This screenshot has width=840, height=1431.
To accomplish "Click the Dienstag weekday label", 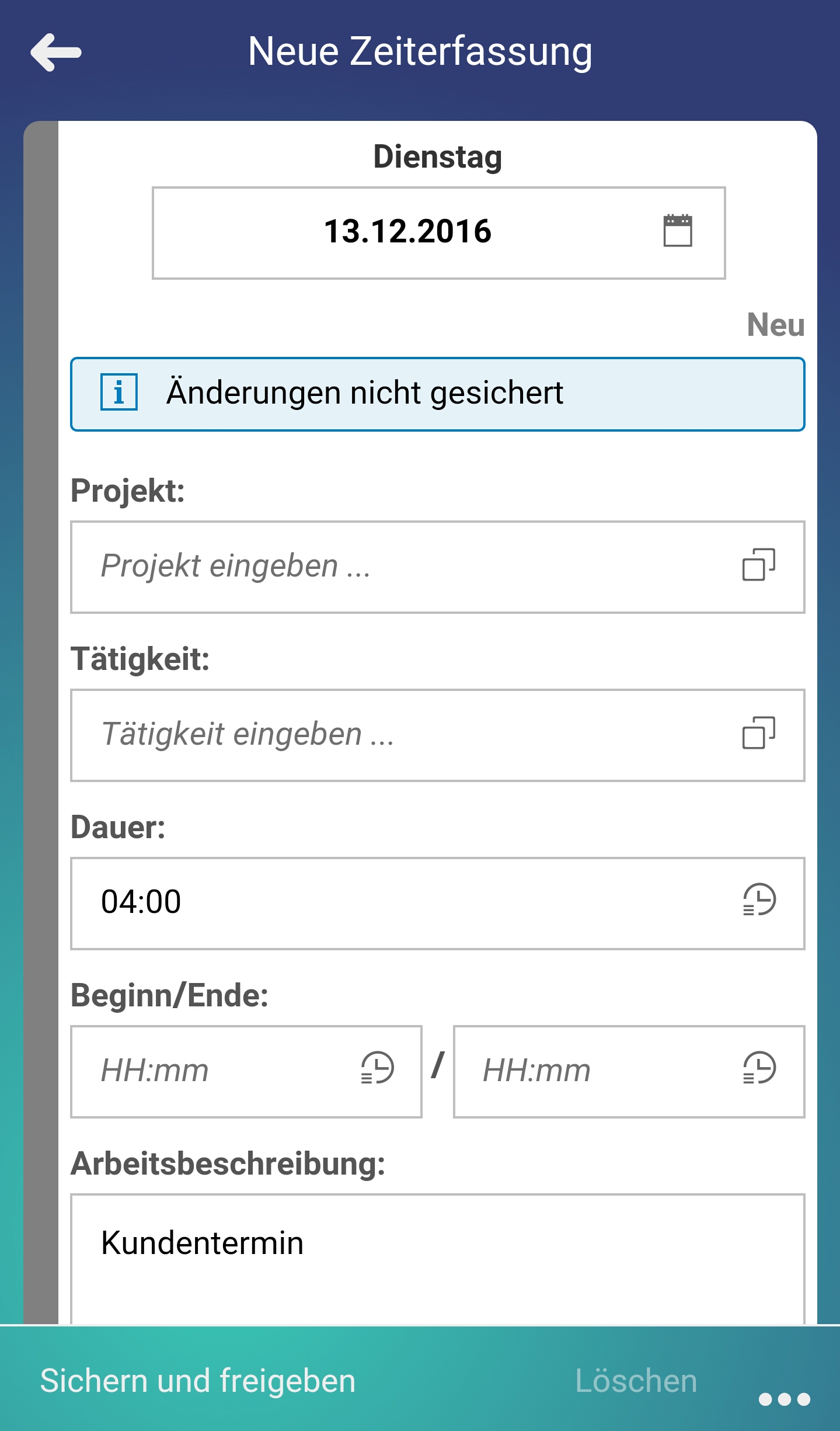I will [x=437, y=157].
